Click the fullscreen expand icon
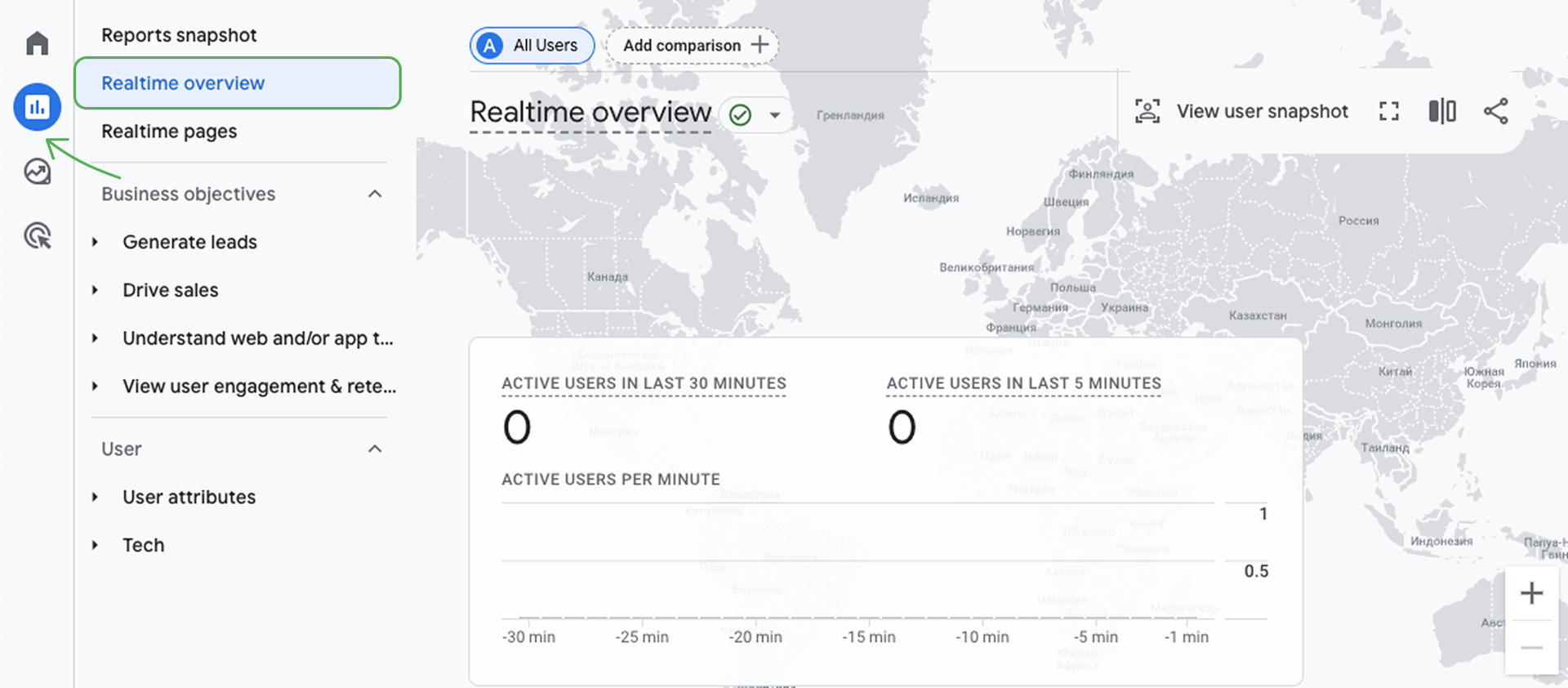The image size is (1568, 688). (1388, 111)
